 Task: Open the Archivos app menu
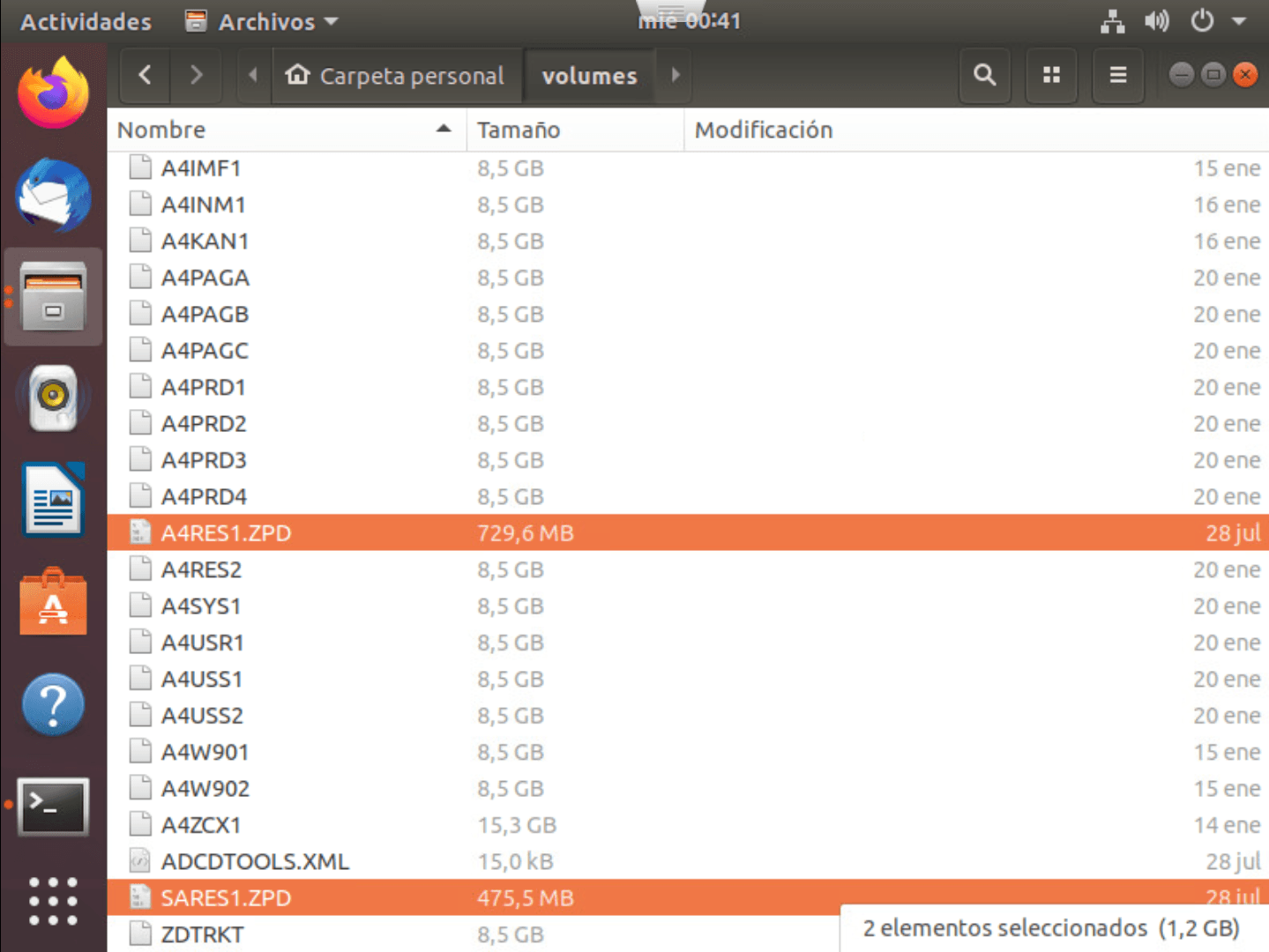[262, 21]
